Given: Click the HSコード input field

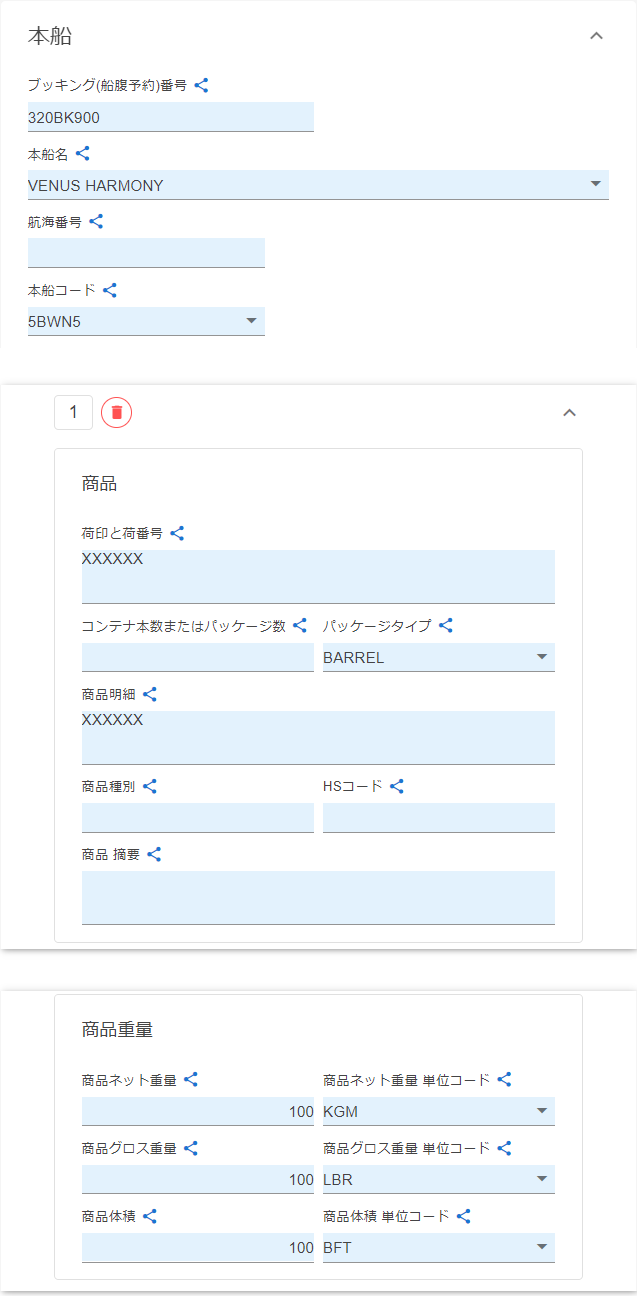Looking at the screenshot, I should tap(438, 817).
